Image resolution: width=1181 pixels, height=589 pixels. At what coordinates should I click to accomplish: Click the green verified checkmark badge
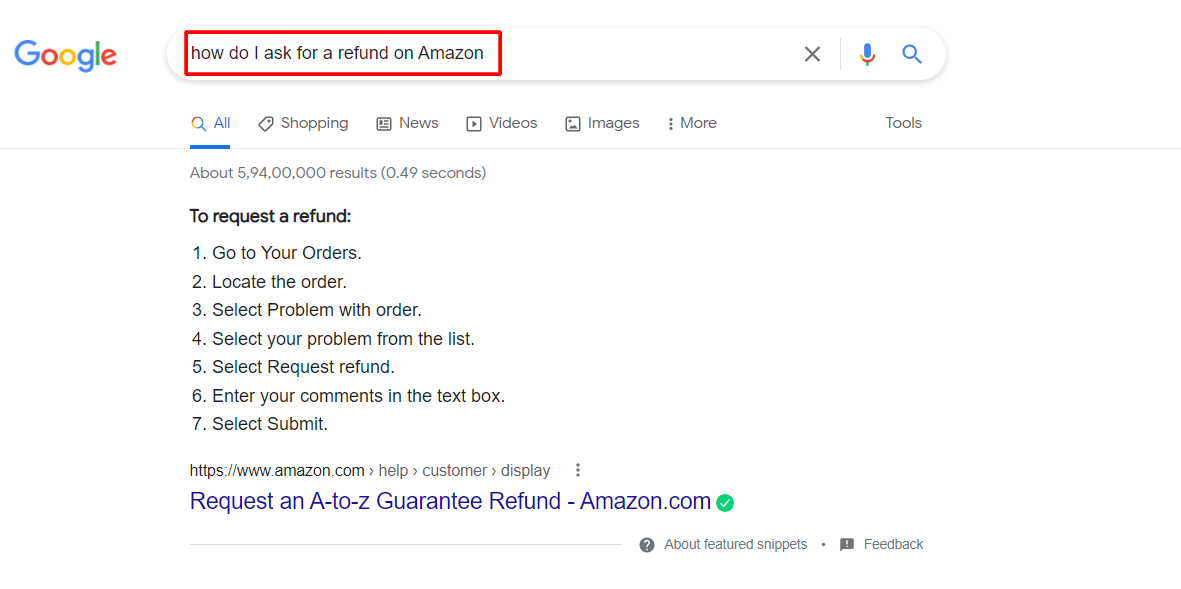pos(725,503)
